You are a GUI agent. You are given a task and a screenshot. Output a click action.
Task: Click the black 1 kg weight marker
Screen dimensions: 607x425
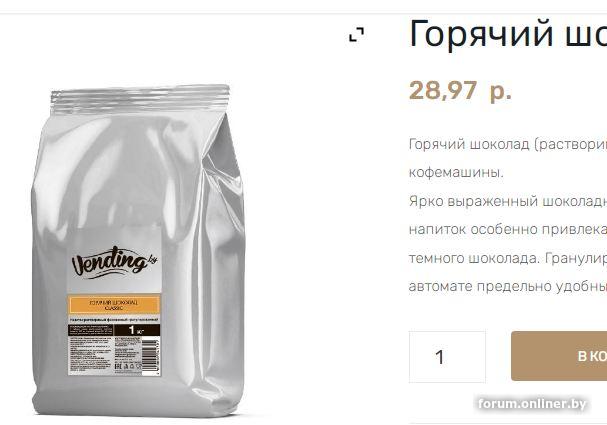pyautogui.click(x=136, y=330)
